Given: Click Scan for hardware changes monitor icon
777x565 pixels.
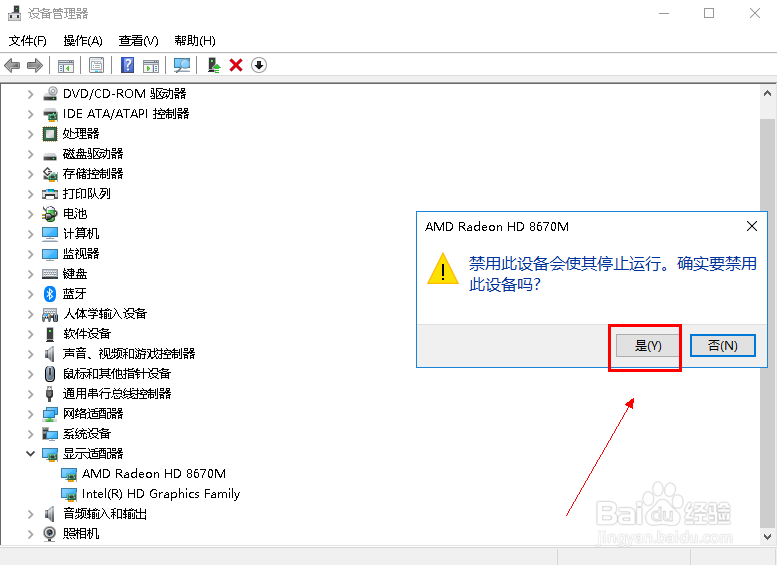Looking at the screenshot, I should (182, 65).
